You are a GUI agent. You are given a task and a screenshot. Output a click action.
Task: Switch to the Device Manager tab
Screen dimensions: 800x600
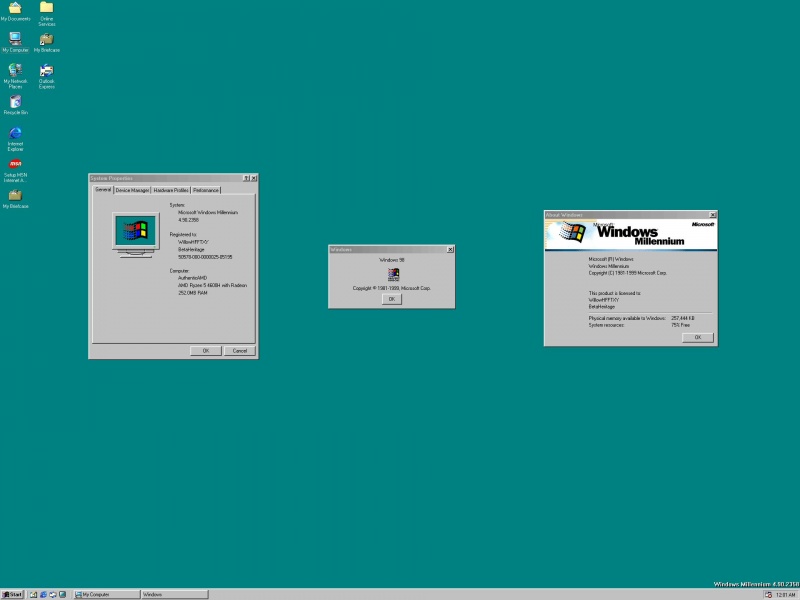(132, 190)
